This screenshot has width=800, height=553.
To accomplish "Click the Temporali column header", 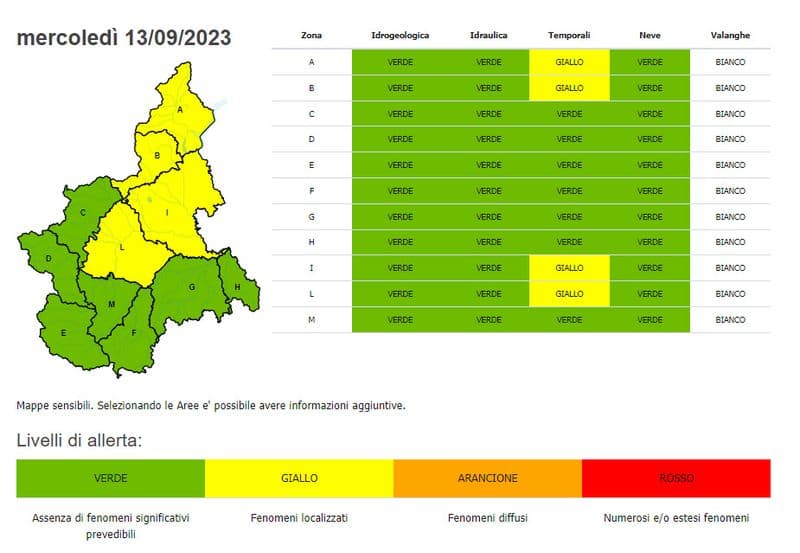I will [x=569, y=35].
